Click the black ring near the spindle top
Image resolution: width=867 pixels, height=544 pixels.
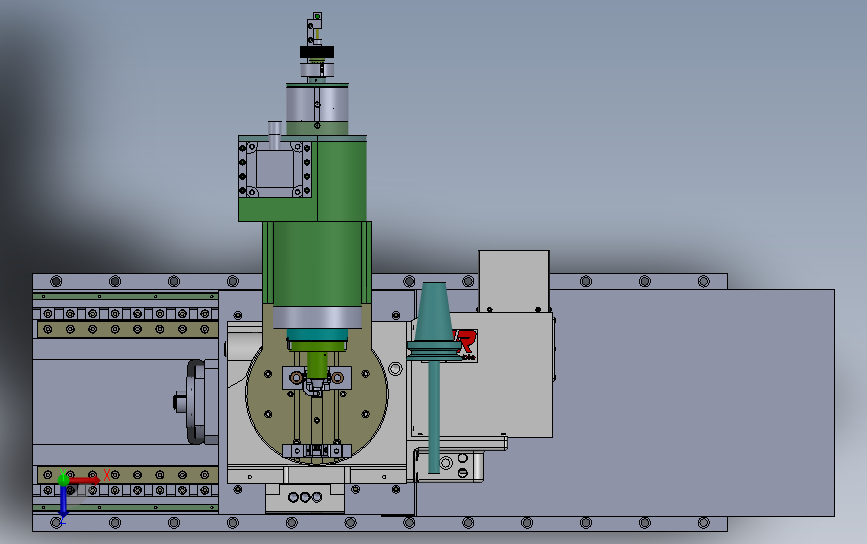point(317,52)
